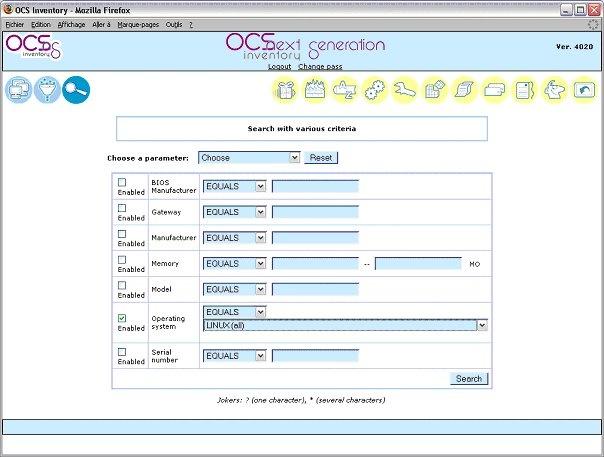
Task: Focus the Gateway value field
Action: [x=315, y=212]
